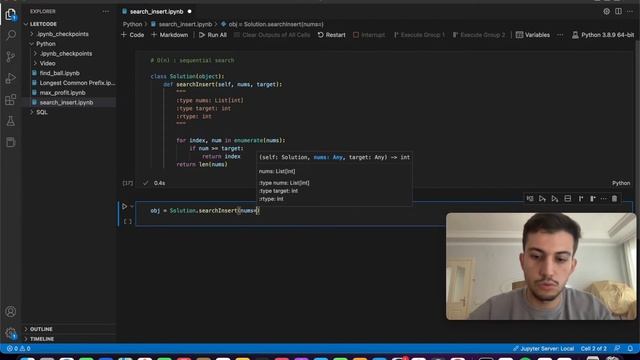Add a new Code cell

point(133,35)
